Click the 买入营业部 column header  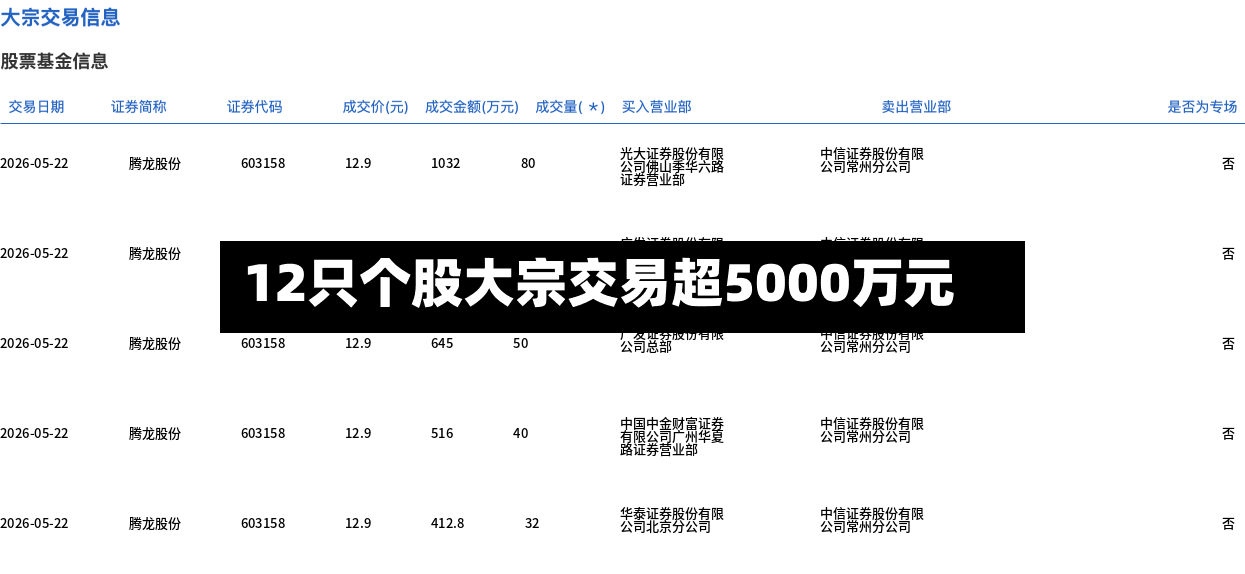click(656, 107)
